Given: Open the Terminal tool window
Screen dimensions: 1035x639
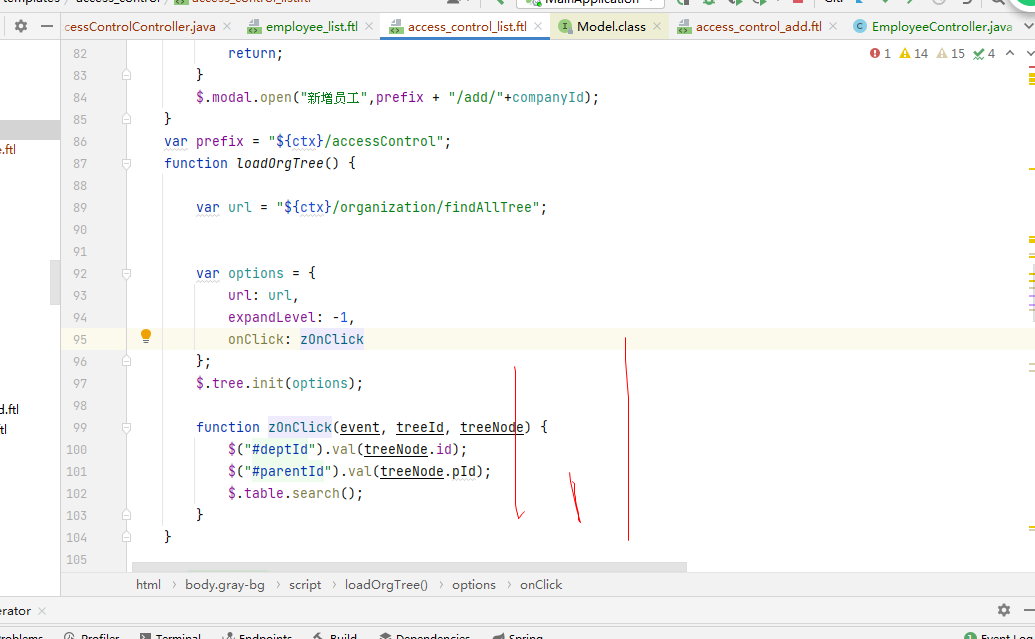Looking at the screenshot, I should coord(170,636).
